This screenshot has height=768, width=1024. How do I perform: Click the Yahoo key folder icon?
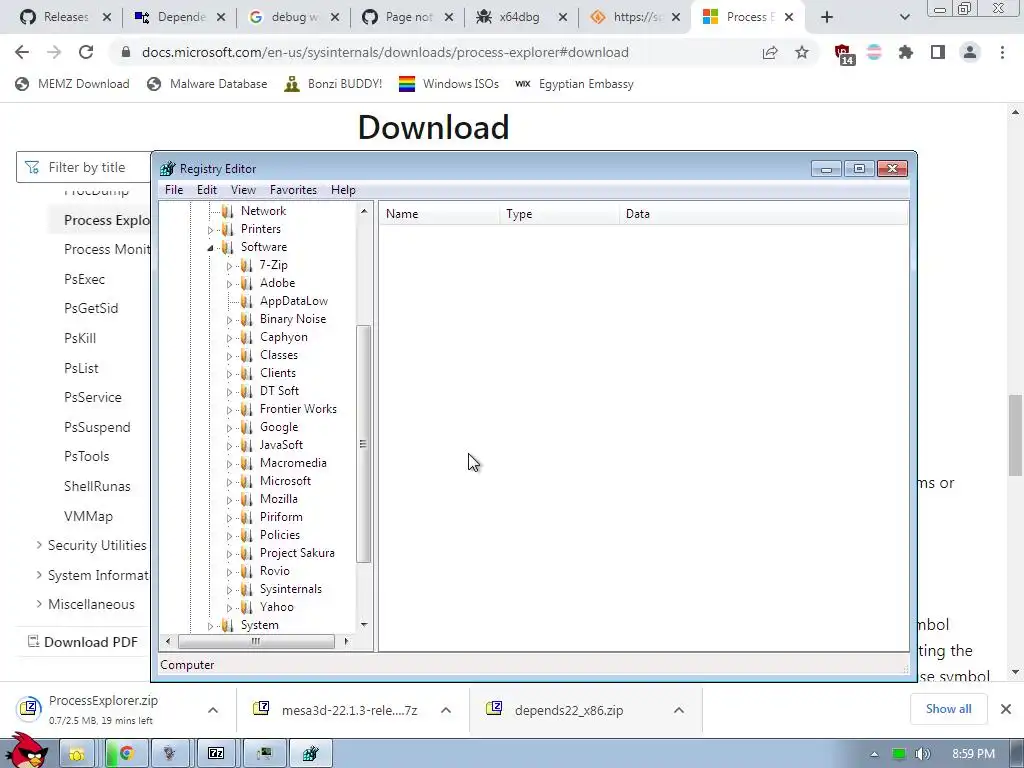tap(246, 607)
